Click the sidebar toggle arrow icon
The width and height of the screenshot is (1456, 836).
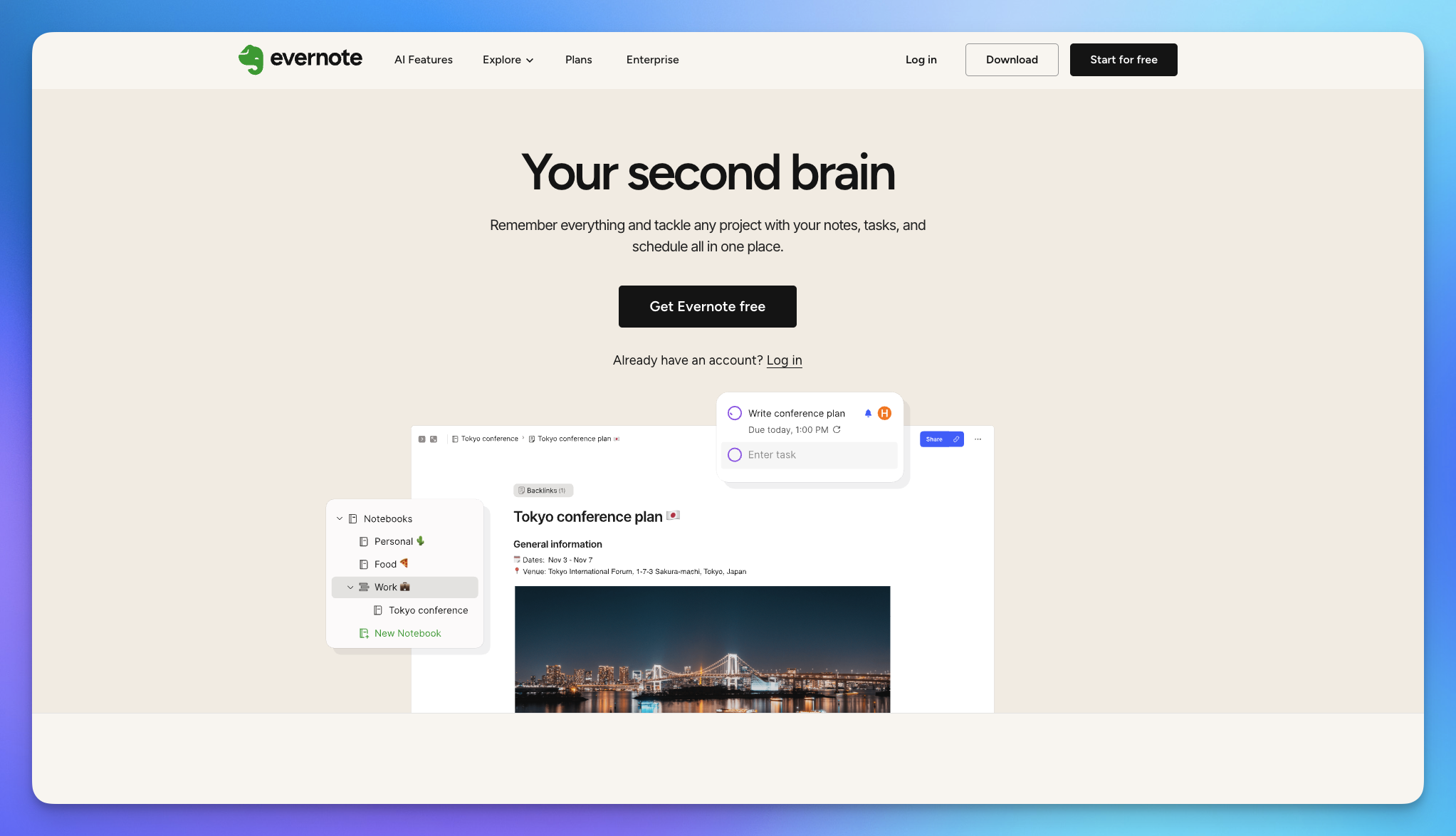(421, 439)
